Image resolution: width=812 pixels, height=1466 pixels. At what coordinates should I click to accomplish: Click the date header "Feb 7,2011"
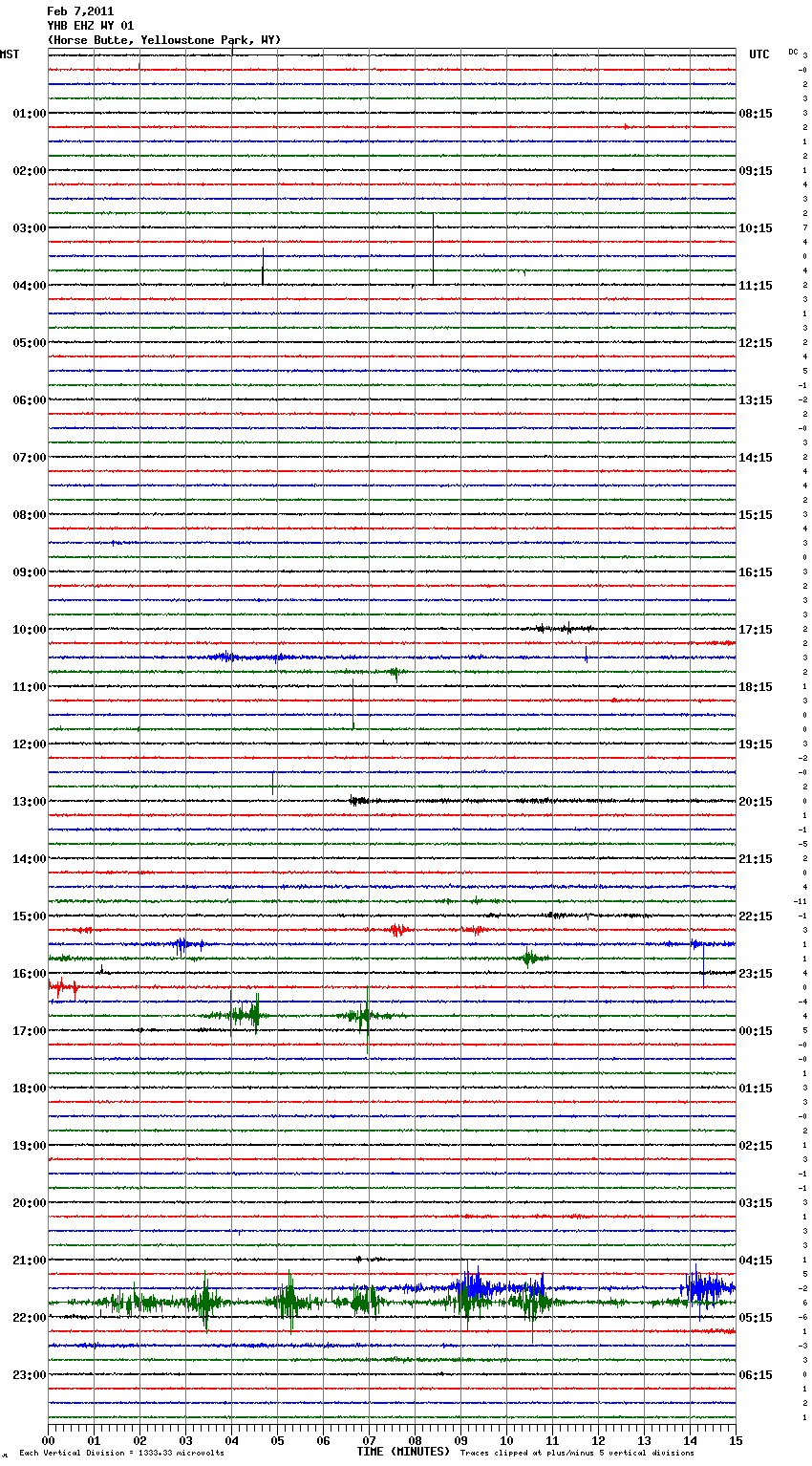point(80,11)
